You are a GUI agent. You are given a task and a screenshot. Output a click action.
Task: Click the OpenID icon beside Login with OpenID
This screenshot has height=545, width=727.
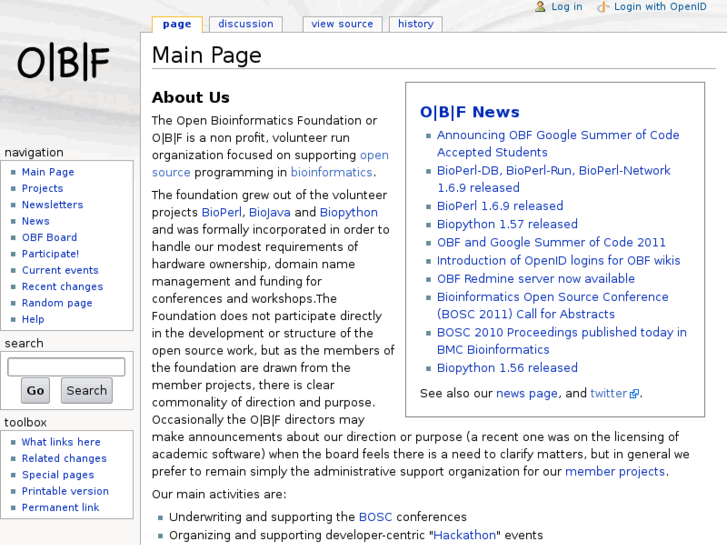point(602,7)
